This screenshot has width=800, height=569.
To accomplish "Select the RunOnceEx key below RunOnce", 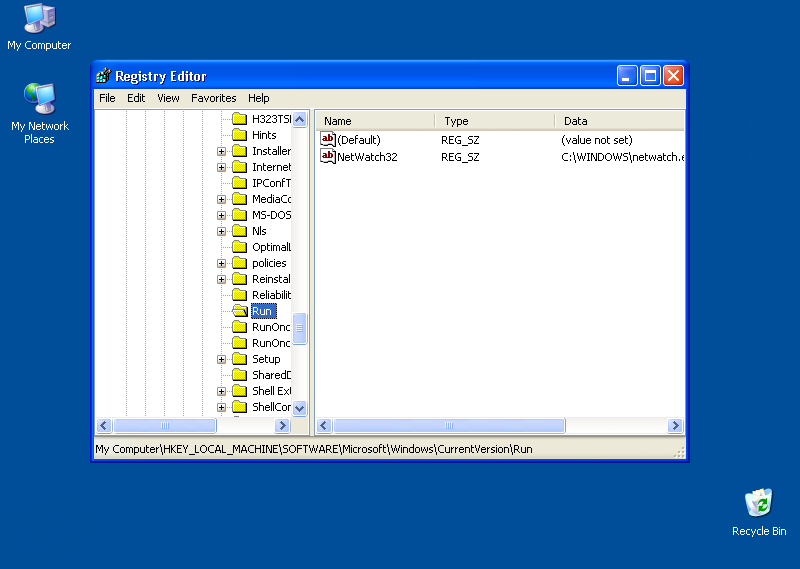I will tap(271, 343).
